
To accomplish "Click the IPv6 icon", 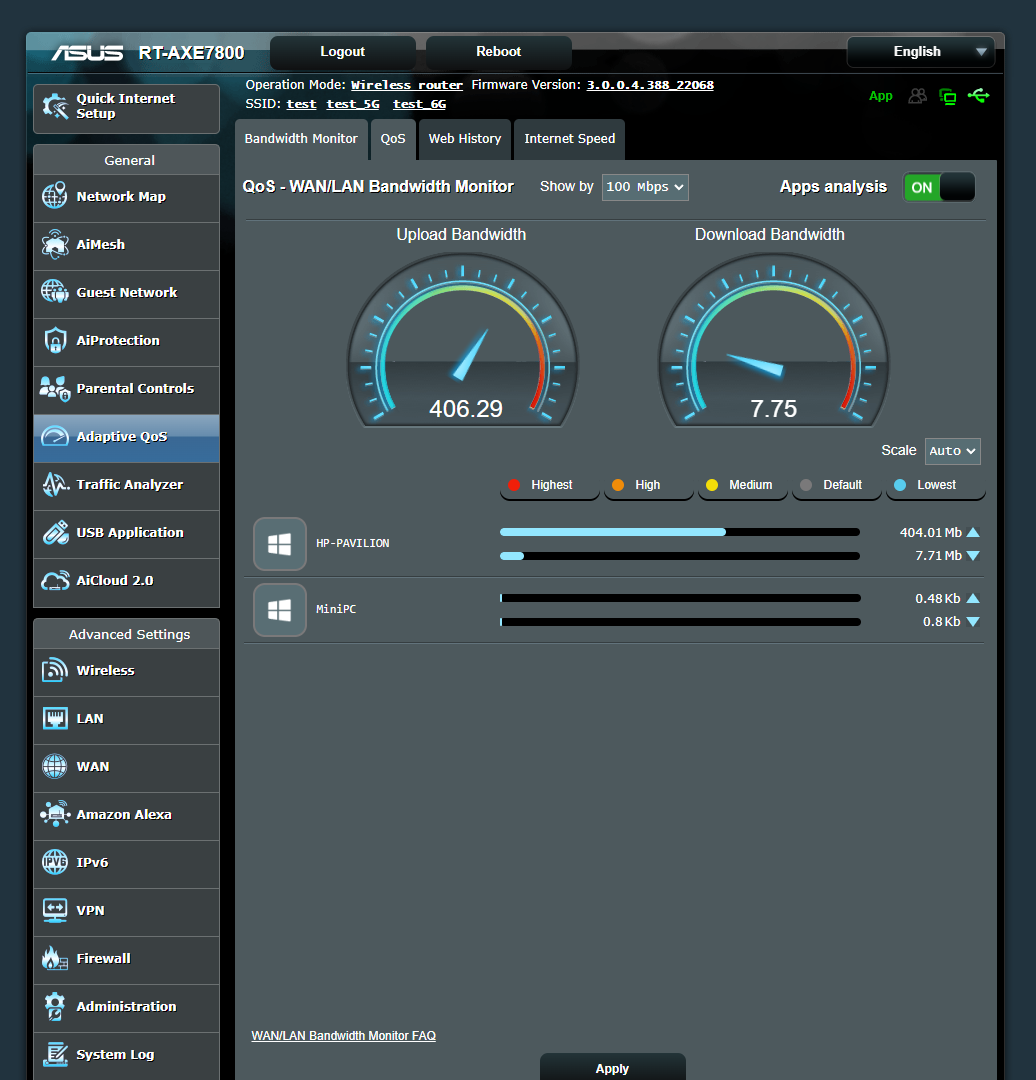I will tap(54, 862).
